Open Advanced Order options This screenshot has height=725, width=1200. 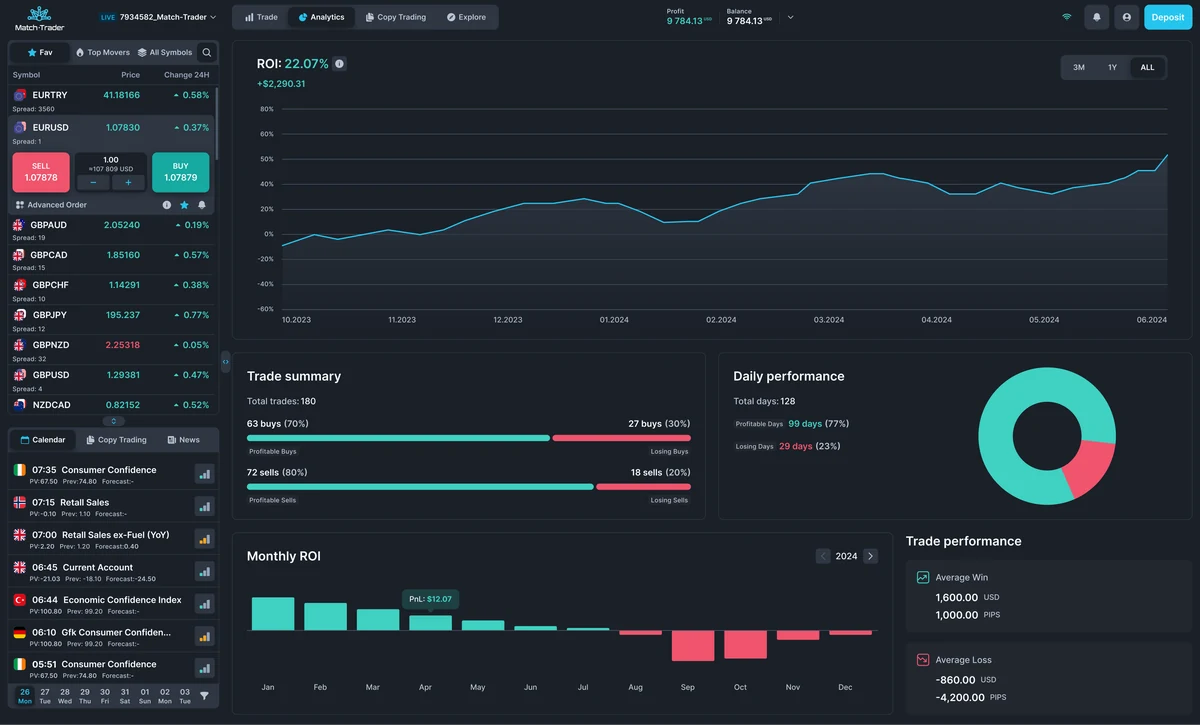[51, 205]
